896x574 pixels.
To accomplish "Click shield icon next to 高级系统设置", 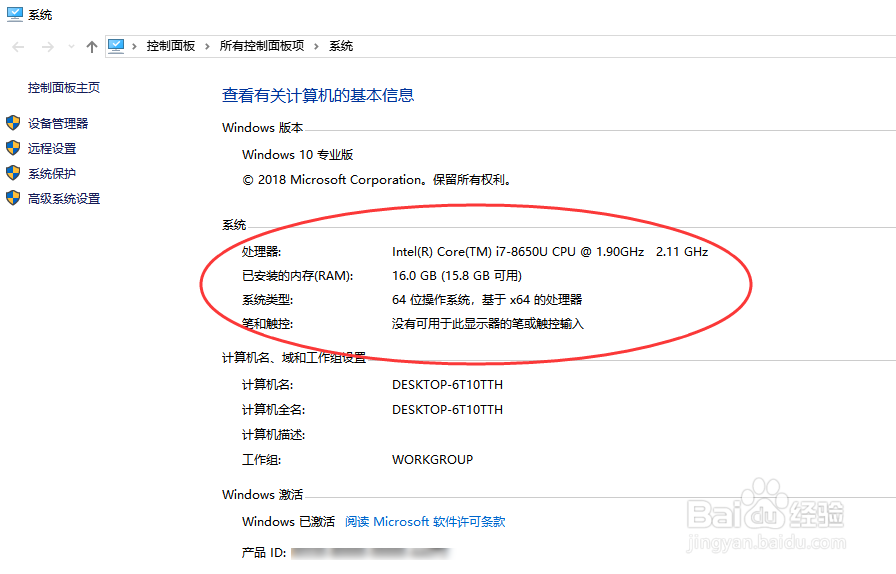I will [13, 198].
